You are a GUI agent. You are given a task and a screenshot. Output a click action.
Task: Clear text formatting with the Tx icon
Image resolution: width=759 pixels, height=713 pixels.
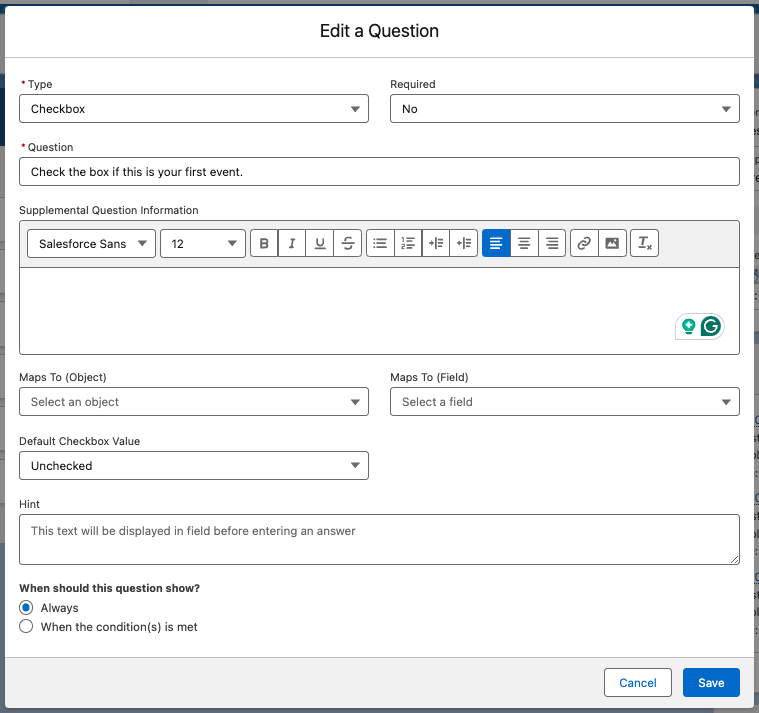coord(644,243)
